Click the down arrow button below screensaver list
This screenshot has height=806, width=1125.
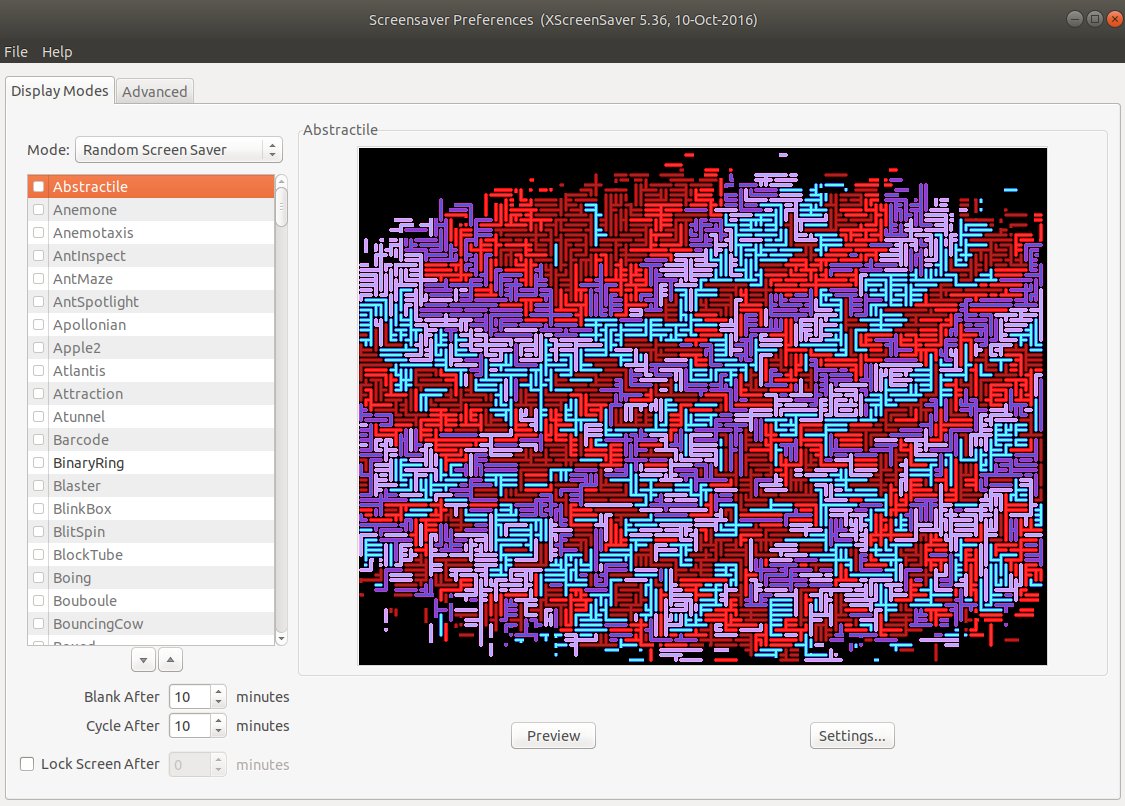(143, 660)
